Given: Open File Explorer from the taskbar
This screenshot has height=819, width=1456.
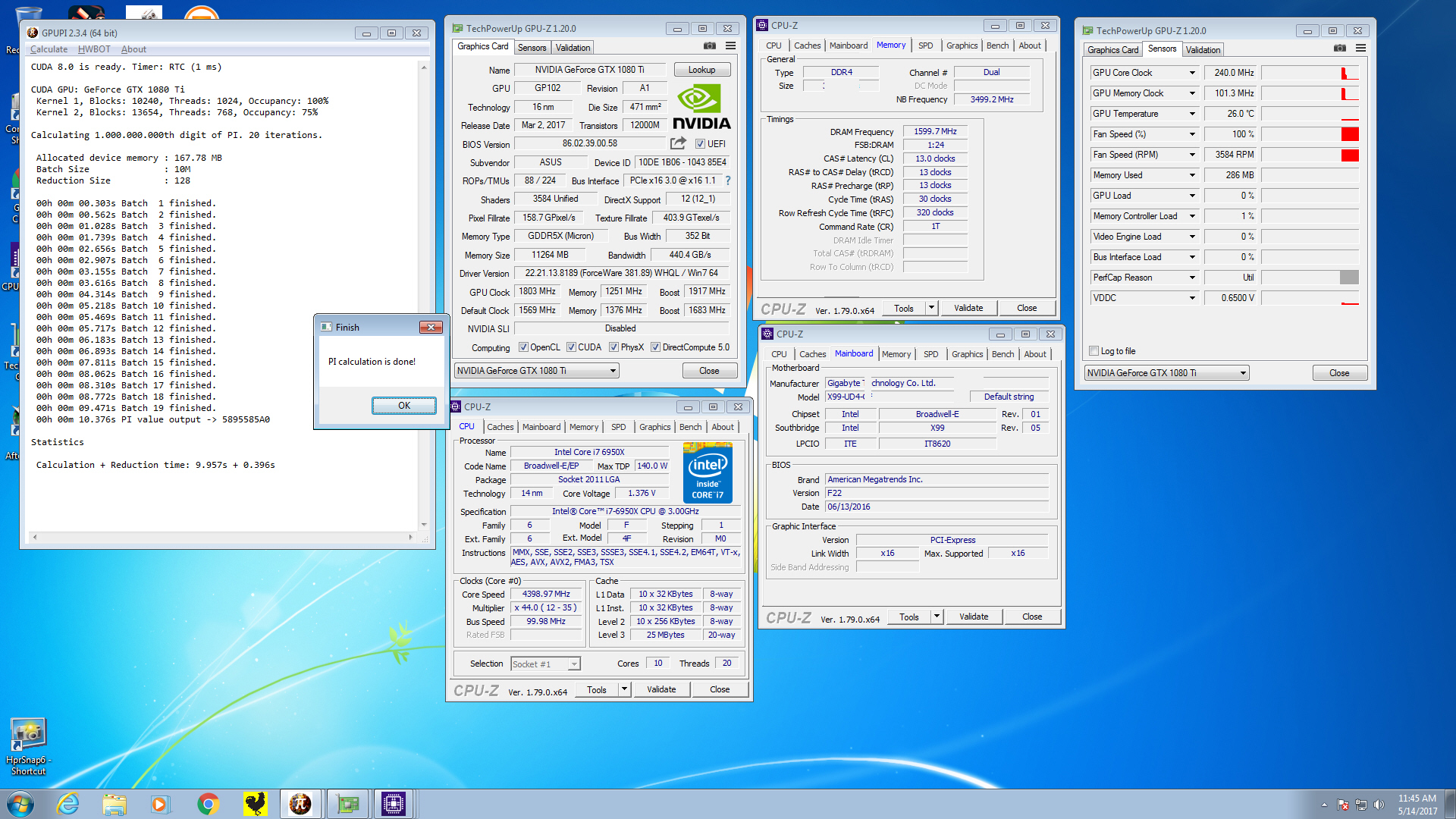Looking at the screenshot, I should pyautogui.click(x=115, y=804).
